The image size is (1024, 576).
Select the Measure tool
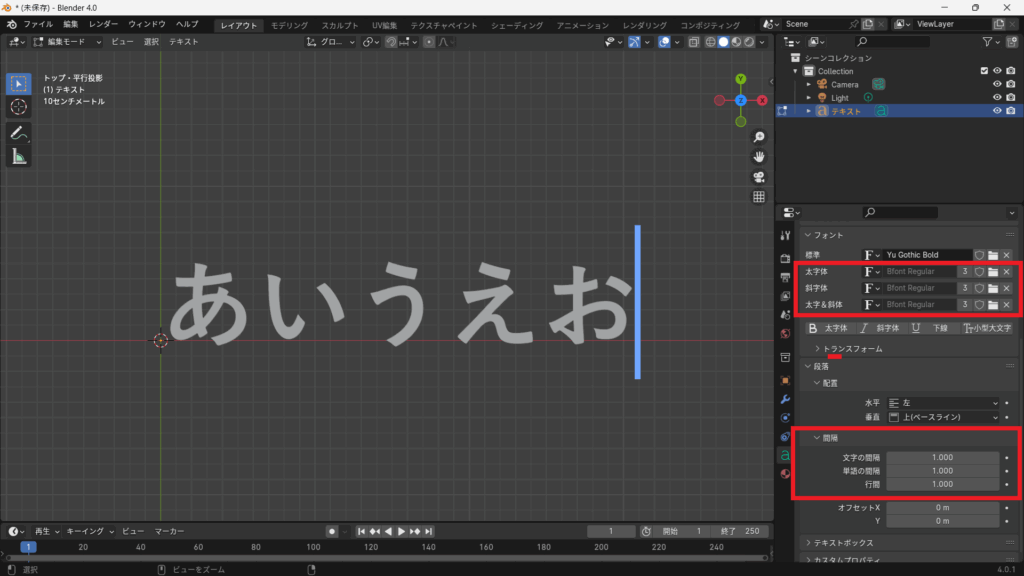[x=19, y=156]
